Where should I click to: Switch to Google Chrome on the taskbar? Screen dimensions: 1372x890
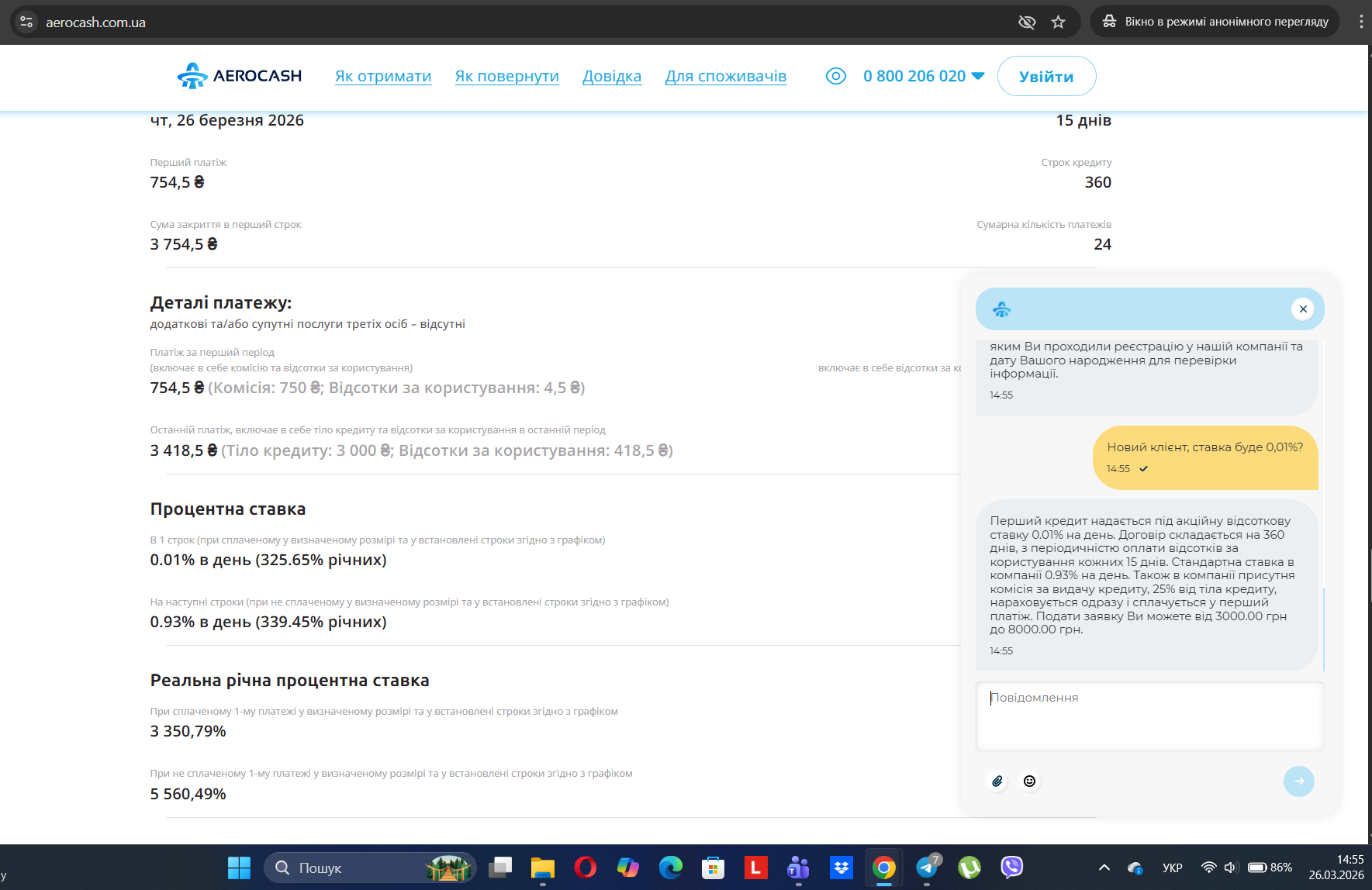[x=883, y=868]
